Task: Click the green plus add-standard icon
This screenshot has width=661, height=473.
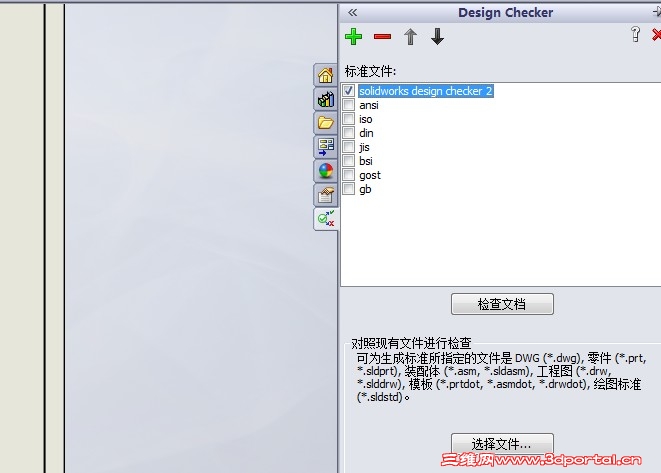Action: [x=353, y=37]
